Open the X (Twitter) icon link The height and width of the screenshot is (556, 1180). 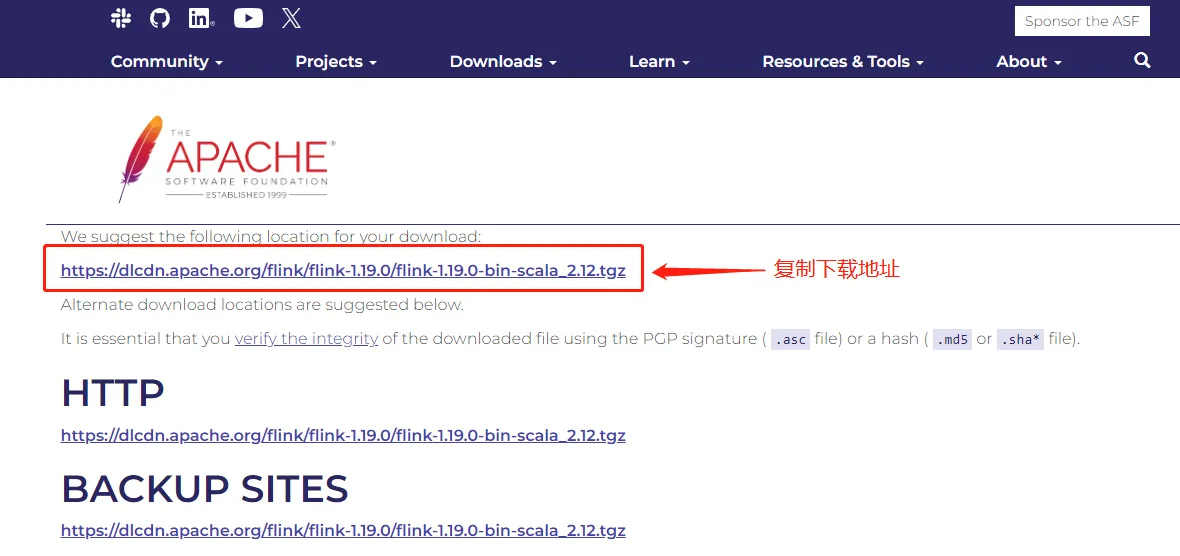[291, 19]
